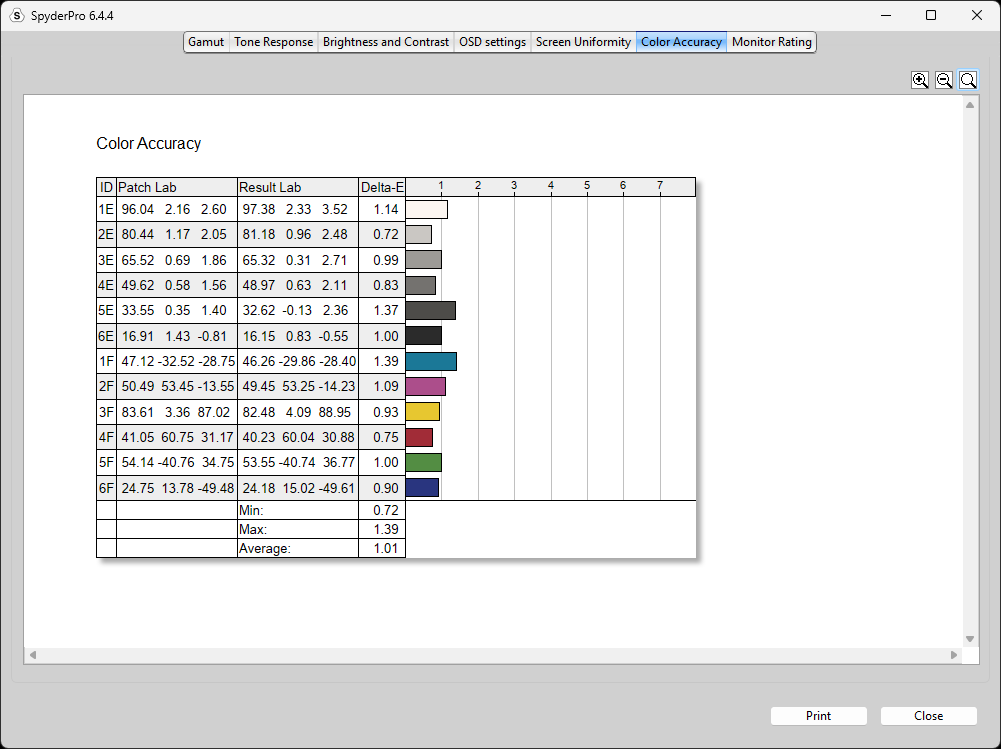The width and height of the screenshot is (1001, 749).
Task: Click the horizontal scrollbar right arrow
Action: tap(954, 654)
